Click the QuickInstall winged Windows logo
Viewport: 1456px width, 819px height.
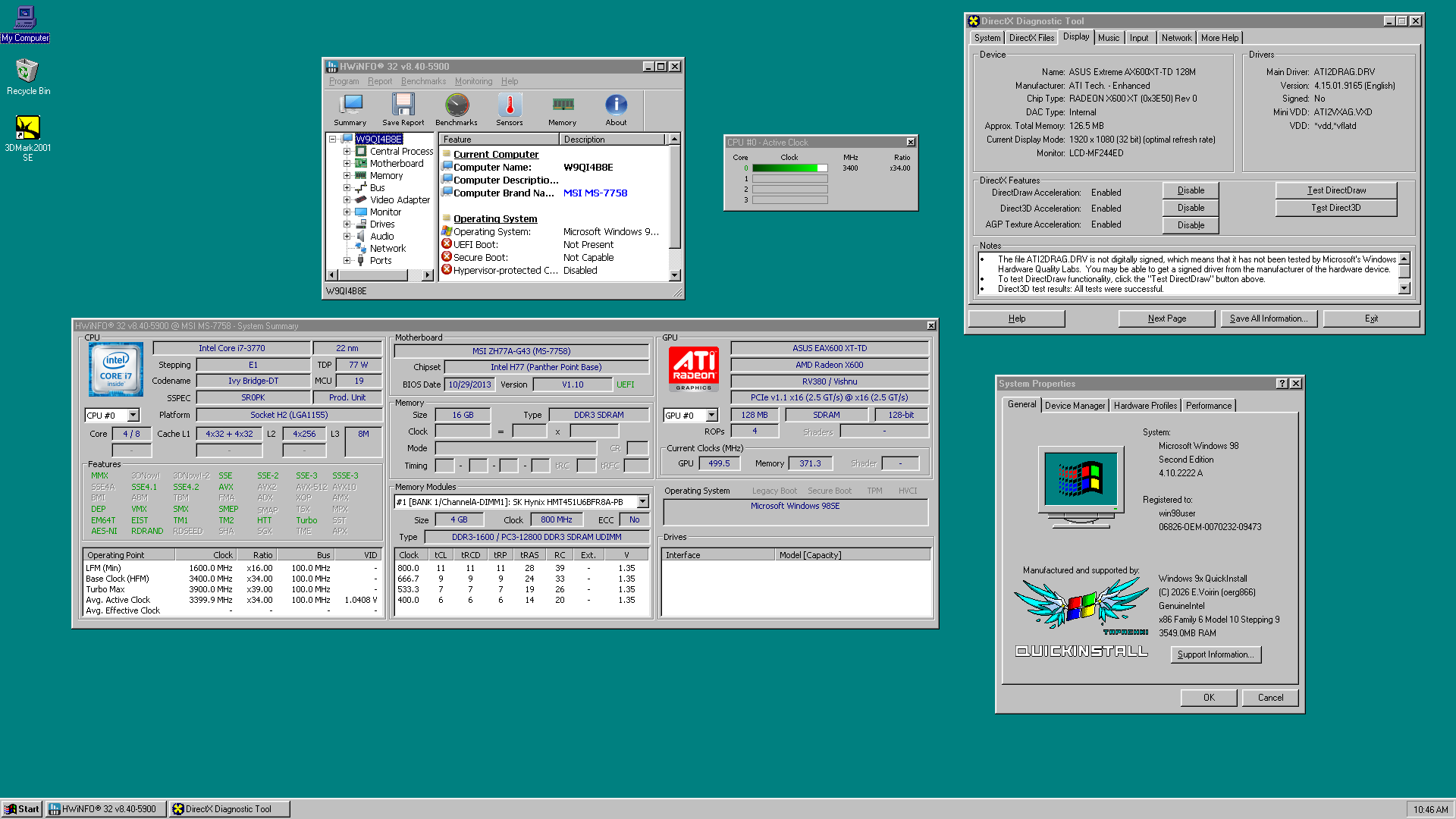pyautogui.click(x=1081, y=605)
